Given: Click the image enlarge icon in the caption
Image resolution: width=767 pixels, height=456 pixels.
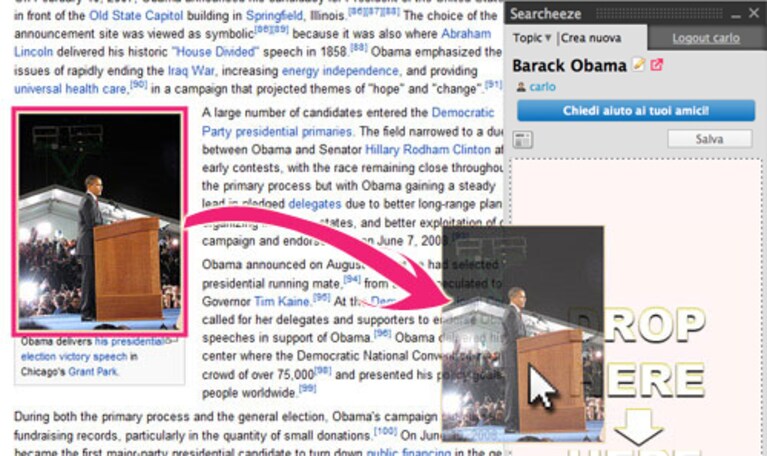Looking at the screenshot, I should tap(171, 341).
